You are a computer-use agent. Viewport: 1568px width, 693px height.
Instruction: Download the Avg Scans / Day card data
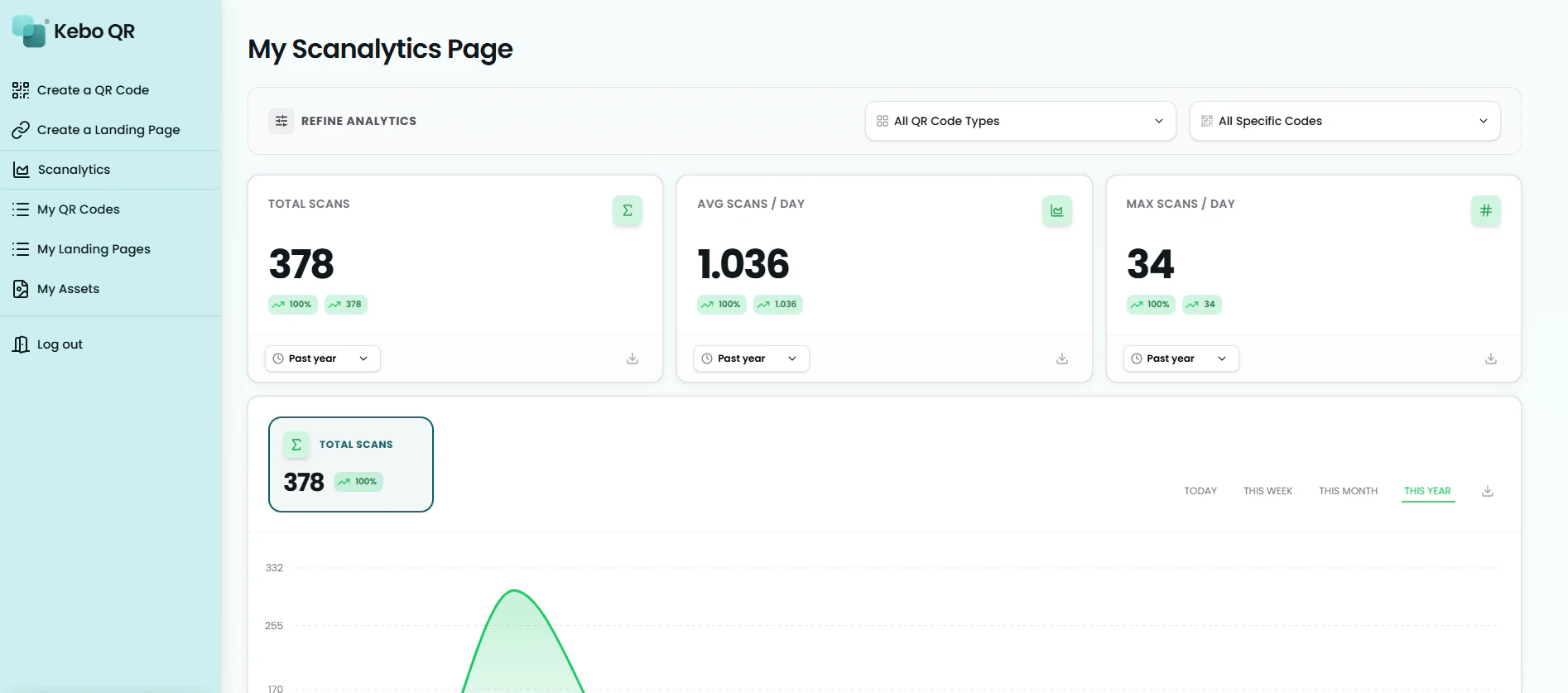tap(1062, 359)
